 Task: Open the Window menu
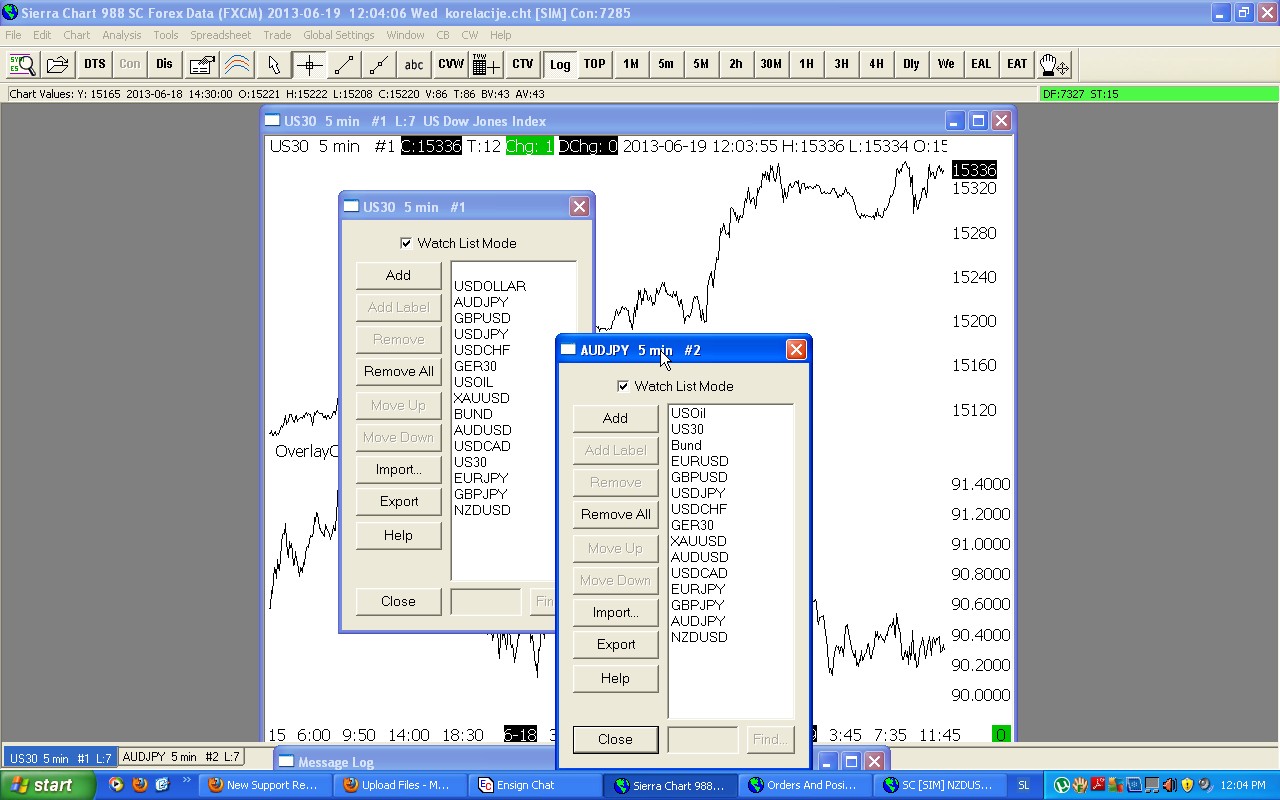coord(405,35)
